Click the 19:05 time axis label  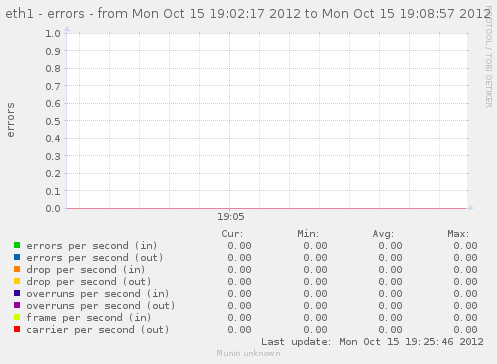231,217
